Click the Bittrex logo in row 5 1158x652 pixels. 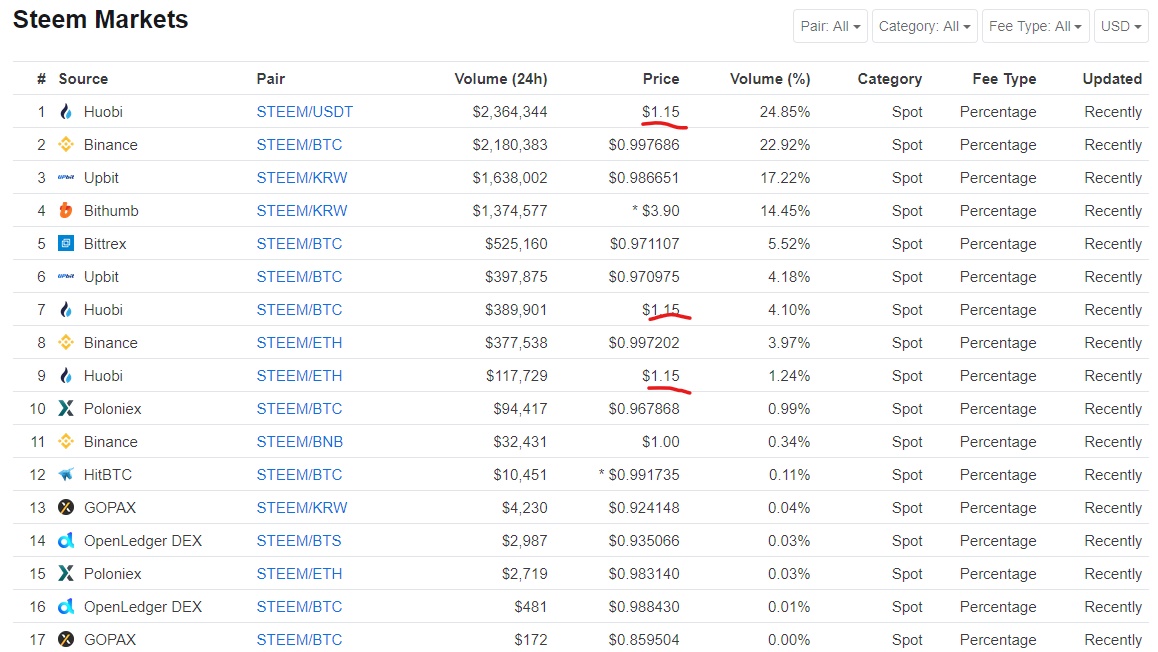tap(66, 244)
